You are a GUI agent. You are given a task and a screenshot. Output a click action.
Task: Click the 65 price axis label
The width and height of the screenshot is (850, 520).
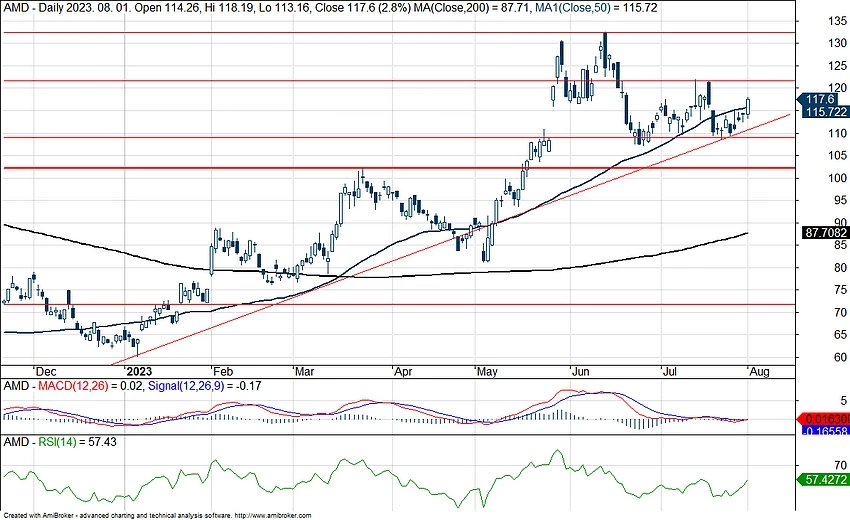tap(841, 335)
